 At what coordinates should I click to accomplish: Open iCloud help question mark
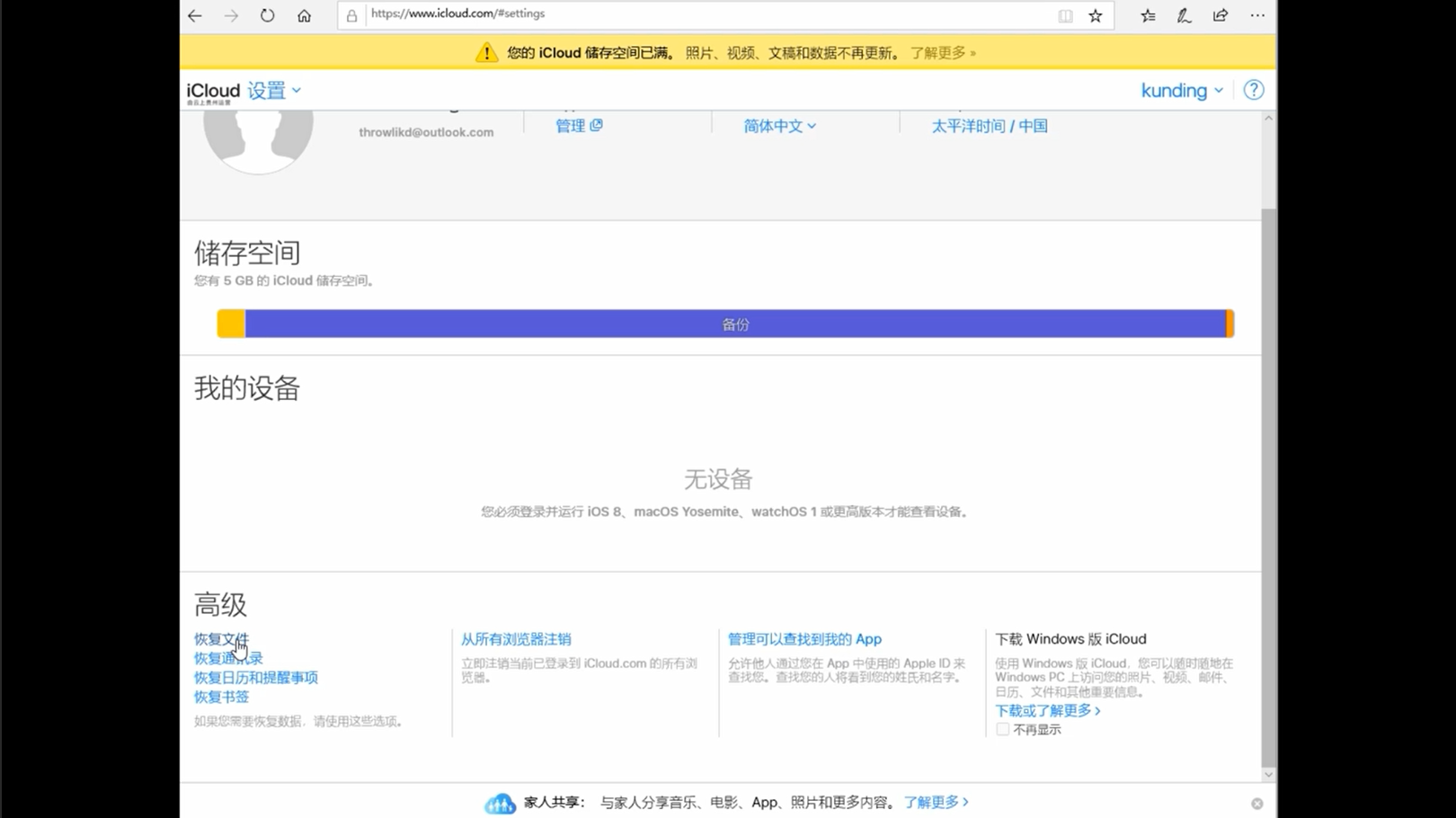1254,90
